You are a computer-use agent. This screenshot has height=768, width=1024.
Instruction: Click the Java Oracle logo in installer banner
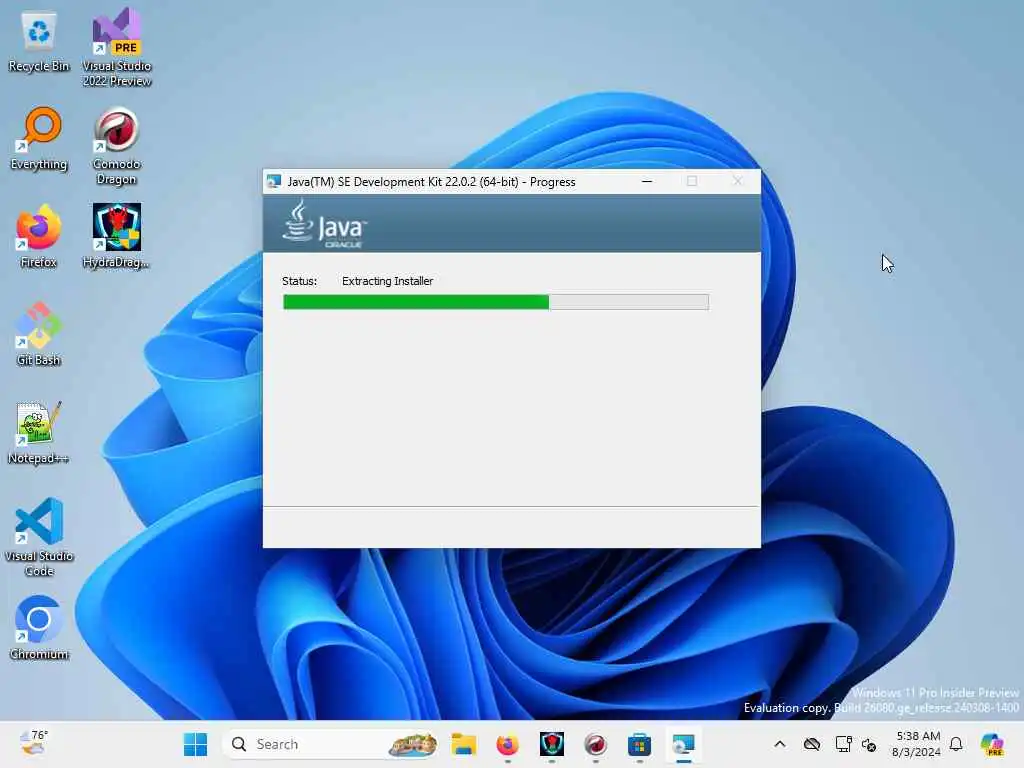325,224
